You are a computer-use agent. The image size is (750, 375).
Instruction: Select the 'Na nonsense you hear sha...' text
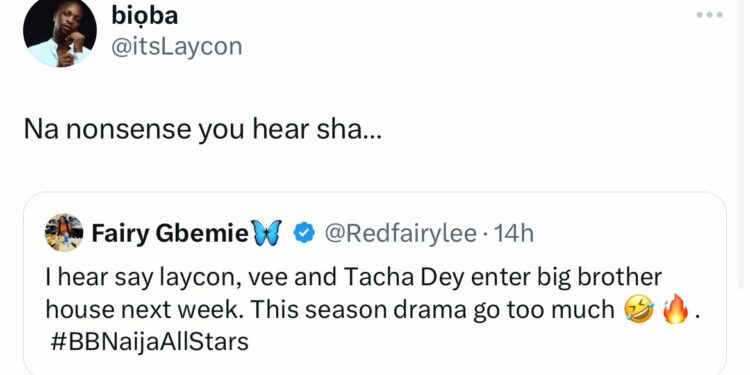[x=203, y=129]
